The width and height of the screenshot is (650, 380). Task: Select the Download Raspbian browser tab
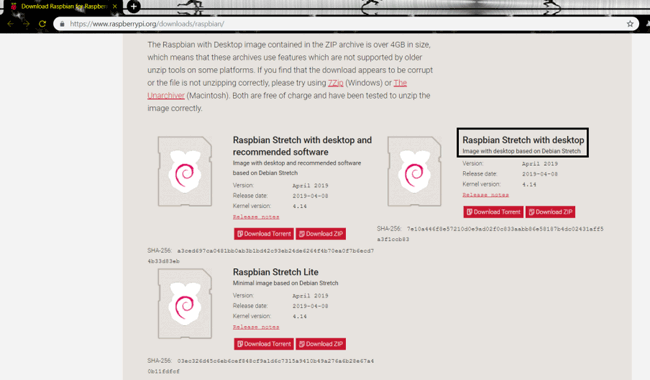[x=62, y=7]
